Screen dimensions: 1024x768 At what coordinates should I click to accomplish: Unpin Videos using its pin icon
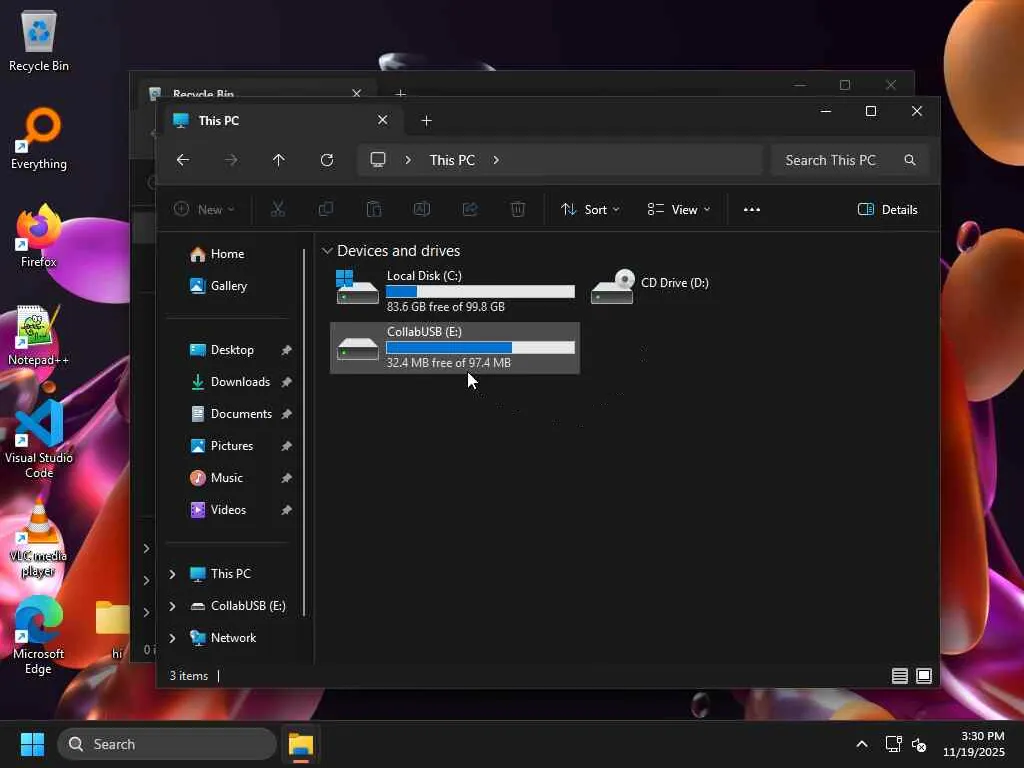coord(286,510)
